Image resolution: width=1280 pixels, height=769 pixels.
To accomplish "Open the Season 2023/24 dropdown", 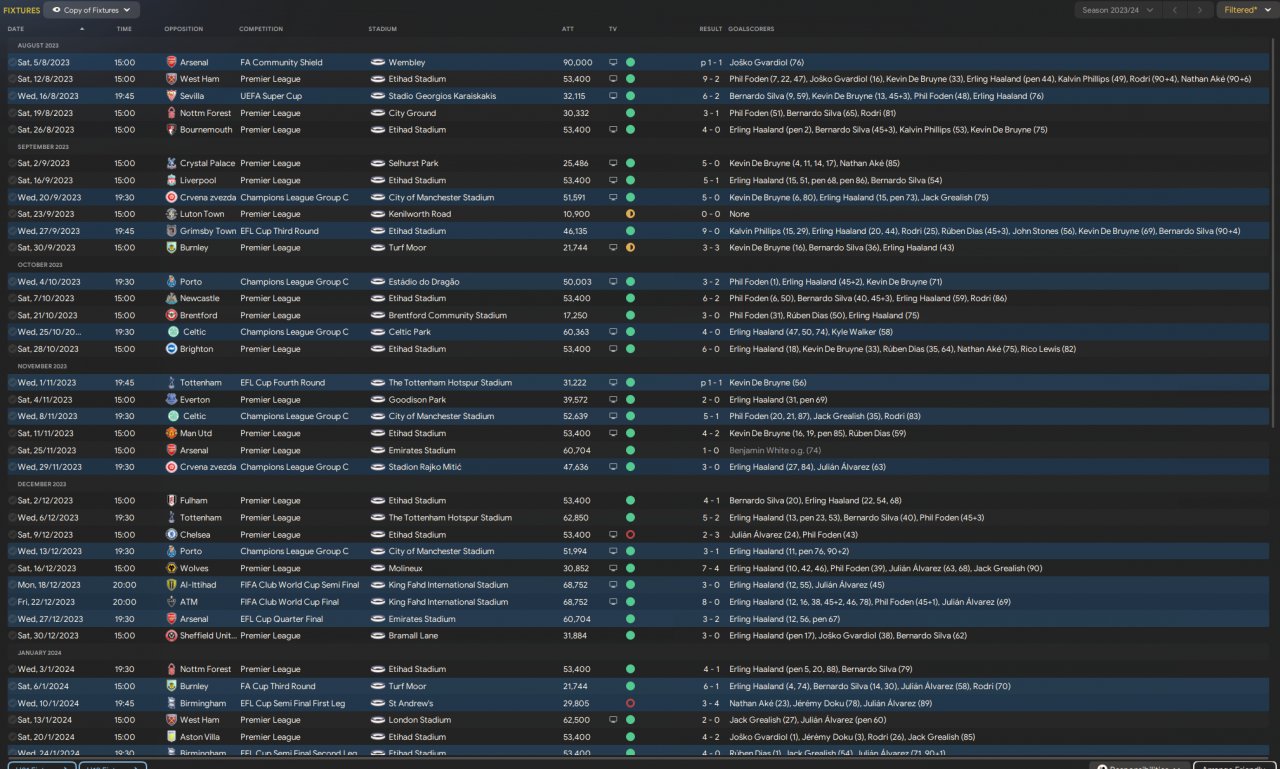I will [1118, 10].
